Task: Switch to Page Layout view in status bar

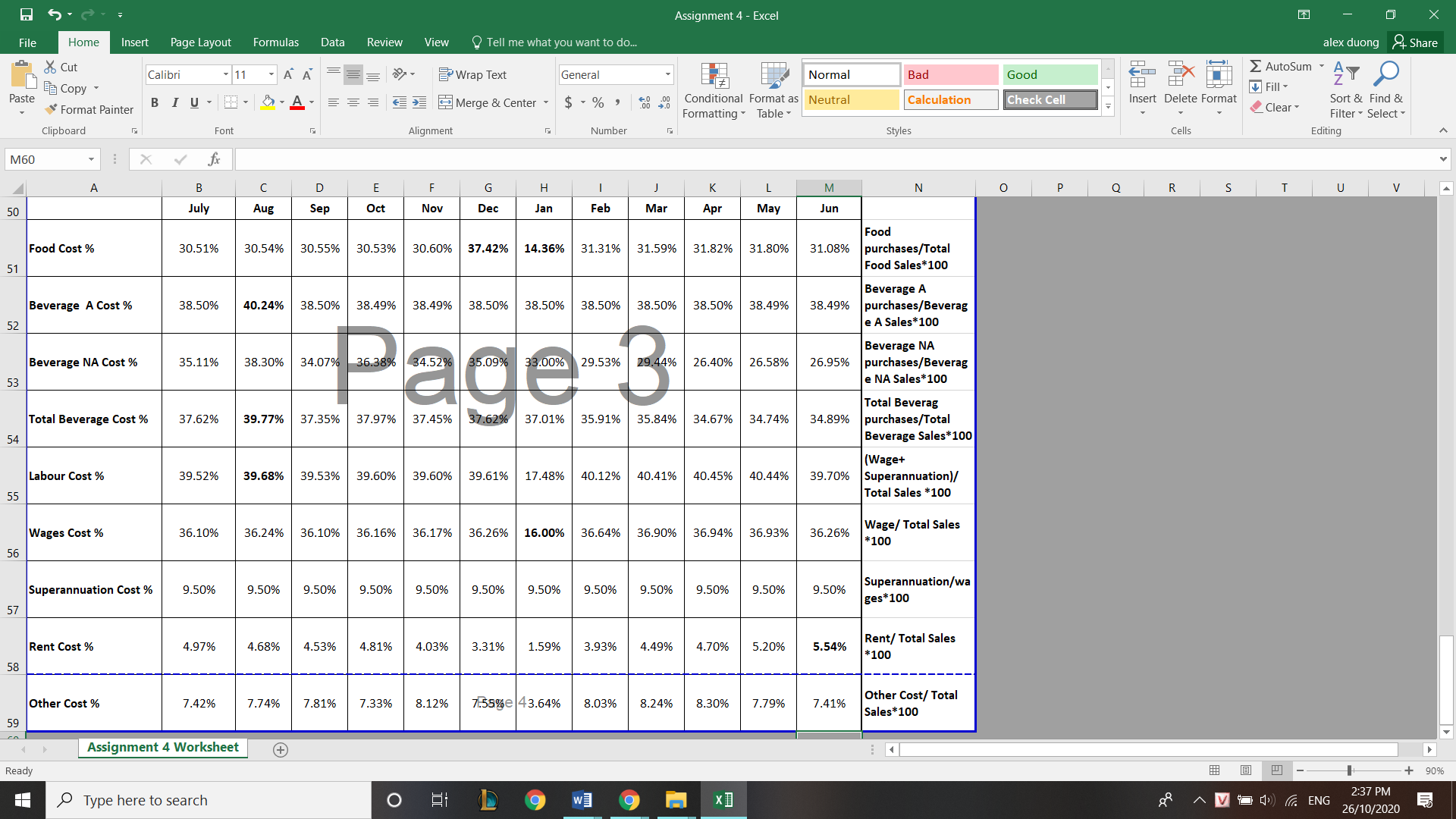Action: click(1245, 770)
